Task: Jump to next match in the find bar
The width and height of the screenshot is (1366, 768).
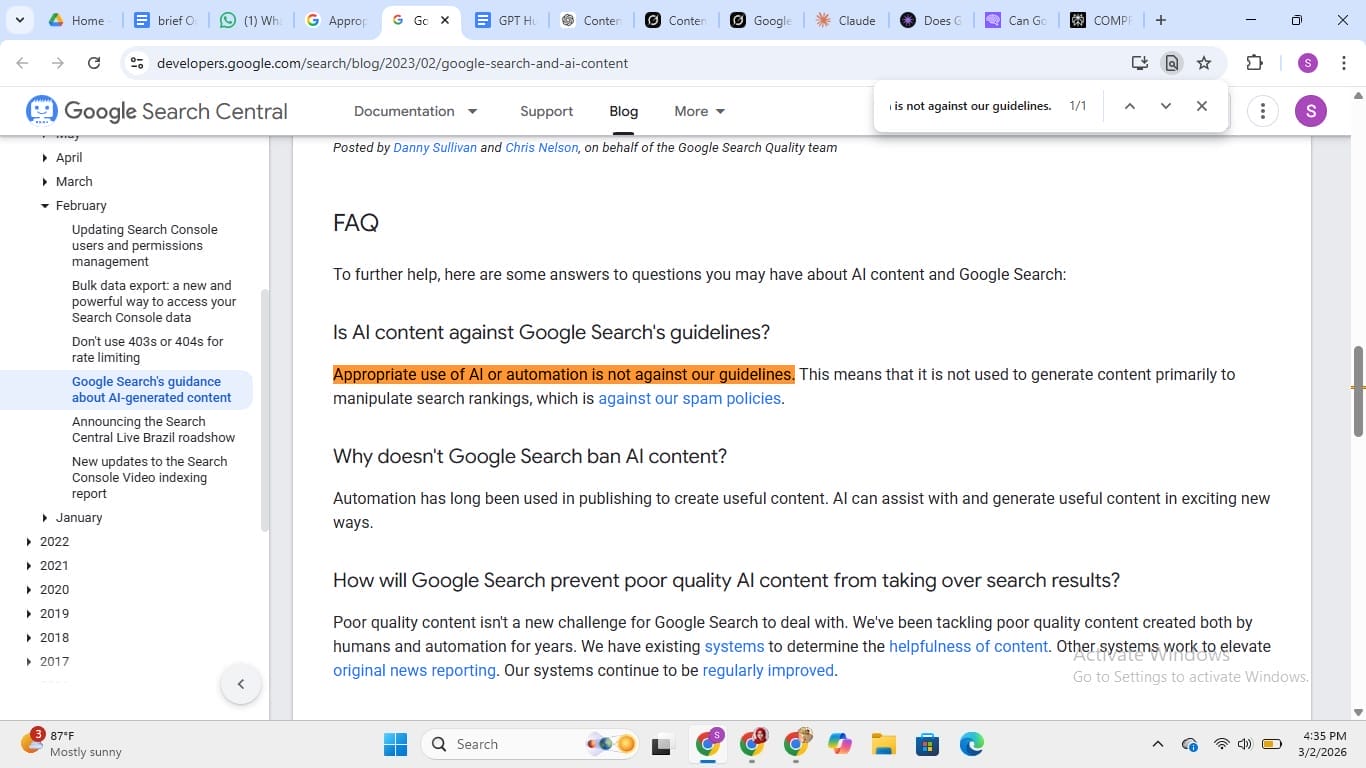Action: [x=1165, y=105]
